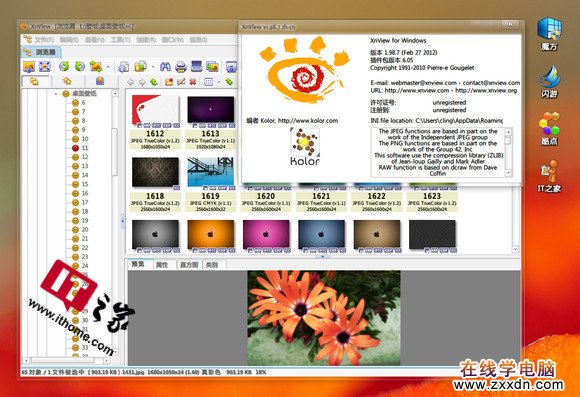Open the View image toolbar icon
580x397 pixels.
coord(29,67)
